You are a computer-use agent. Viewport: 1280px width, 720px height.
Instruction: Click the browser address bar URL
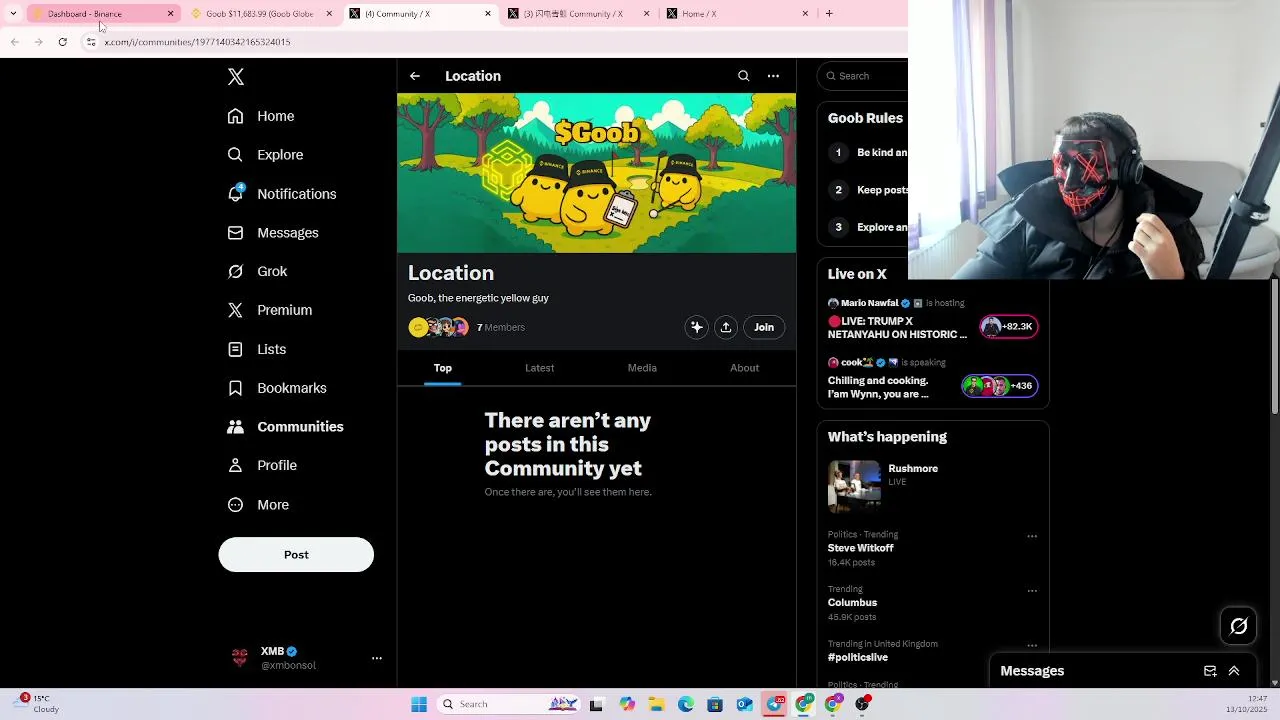point(197,42)
